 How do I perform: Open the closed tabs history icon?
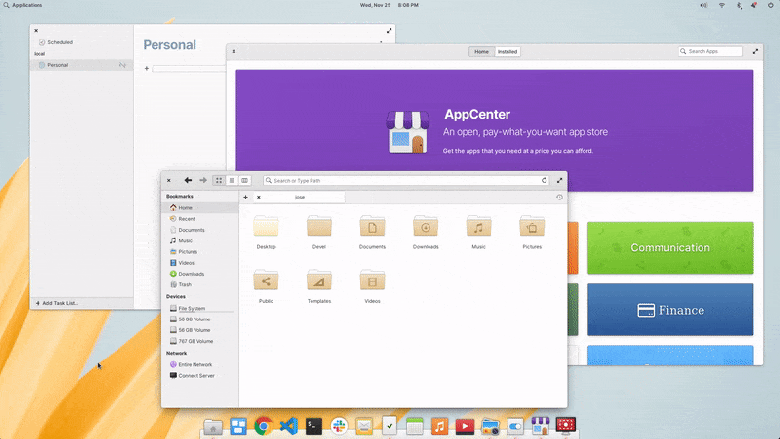point(559,197)
